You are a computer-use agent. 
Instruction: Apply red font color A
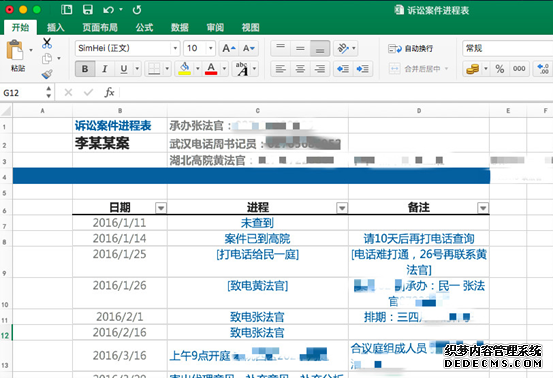point(211,69)
